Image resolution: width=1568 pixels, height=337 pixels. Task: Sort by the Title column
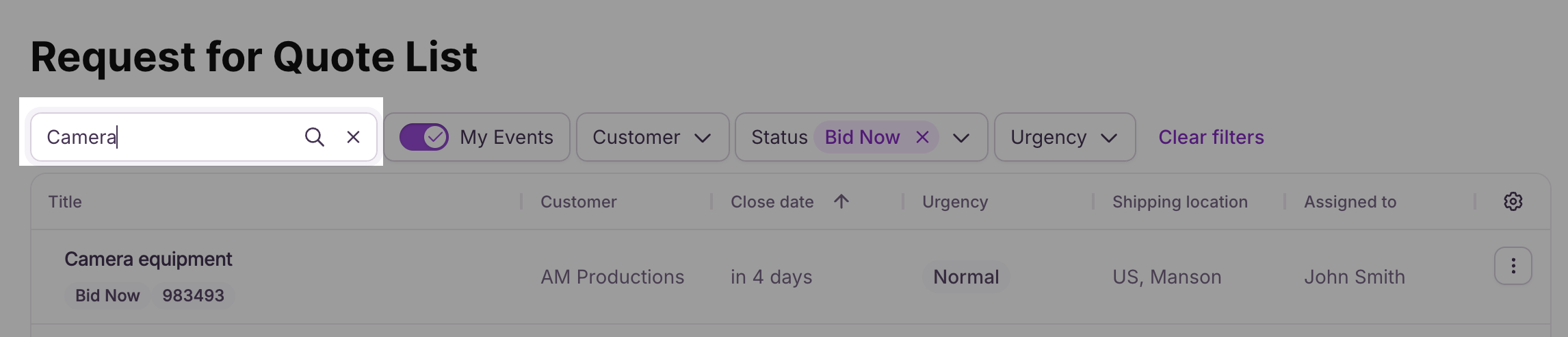point(65,201)
